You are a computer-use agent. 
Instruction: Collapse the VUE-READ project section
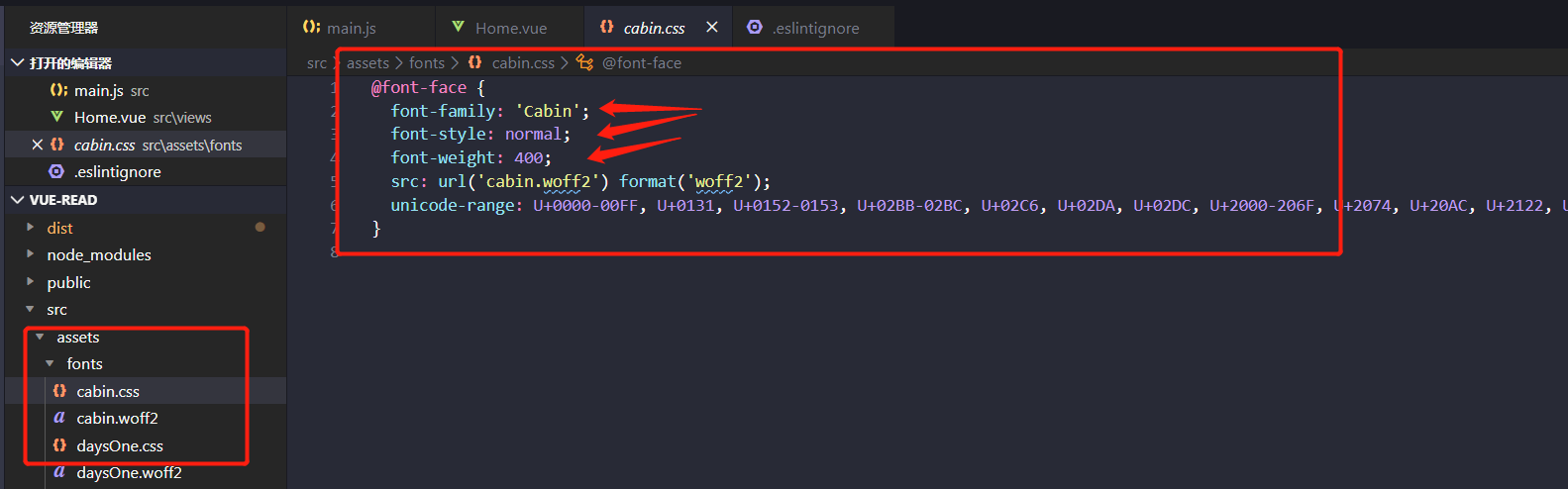pyautogui.click(x=17, y=199)
